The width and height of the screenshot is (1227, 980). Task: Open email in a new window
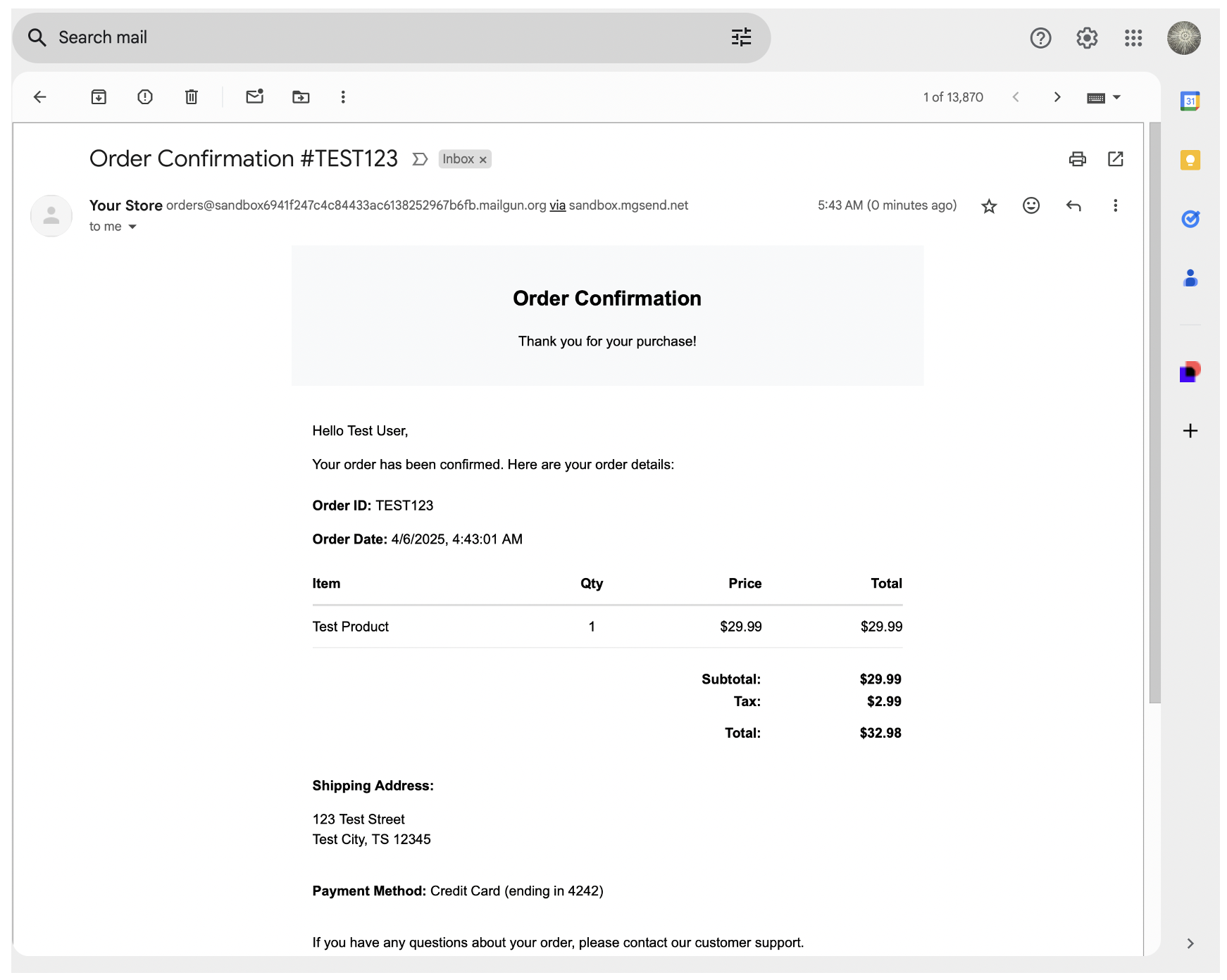1116,159
